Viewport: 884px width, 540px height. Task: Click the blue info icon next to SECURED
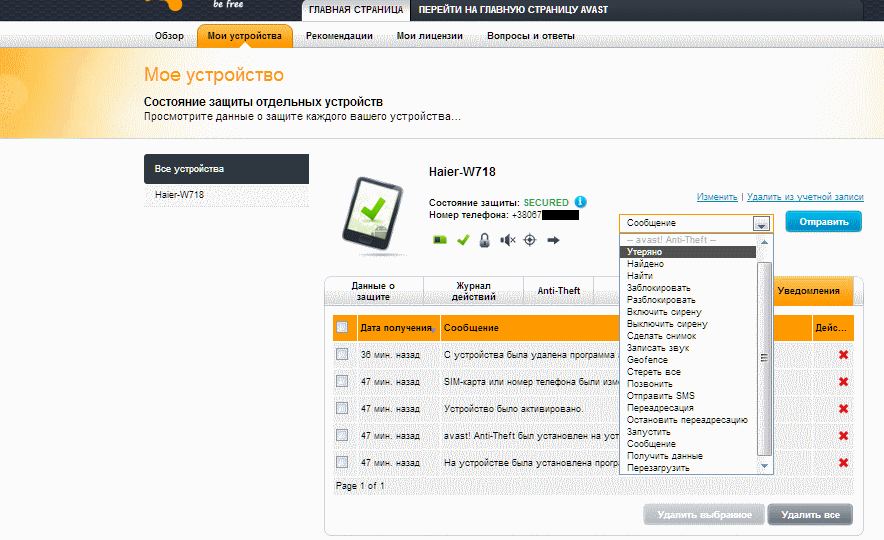[x=580, y=202]
